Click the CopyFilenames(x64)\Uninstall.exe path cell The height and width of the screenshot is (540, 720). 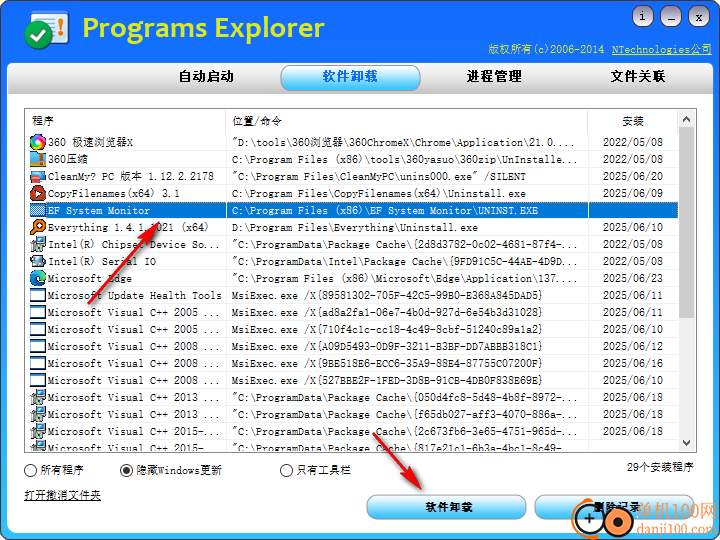[x=379, y=193]
